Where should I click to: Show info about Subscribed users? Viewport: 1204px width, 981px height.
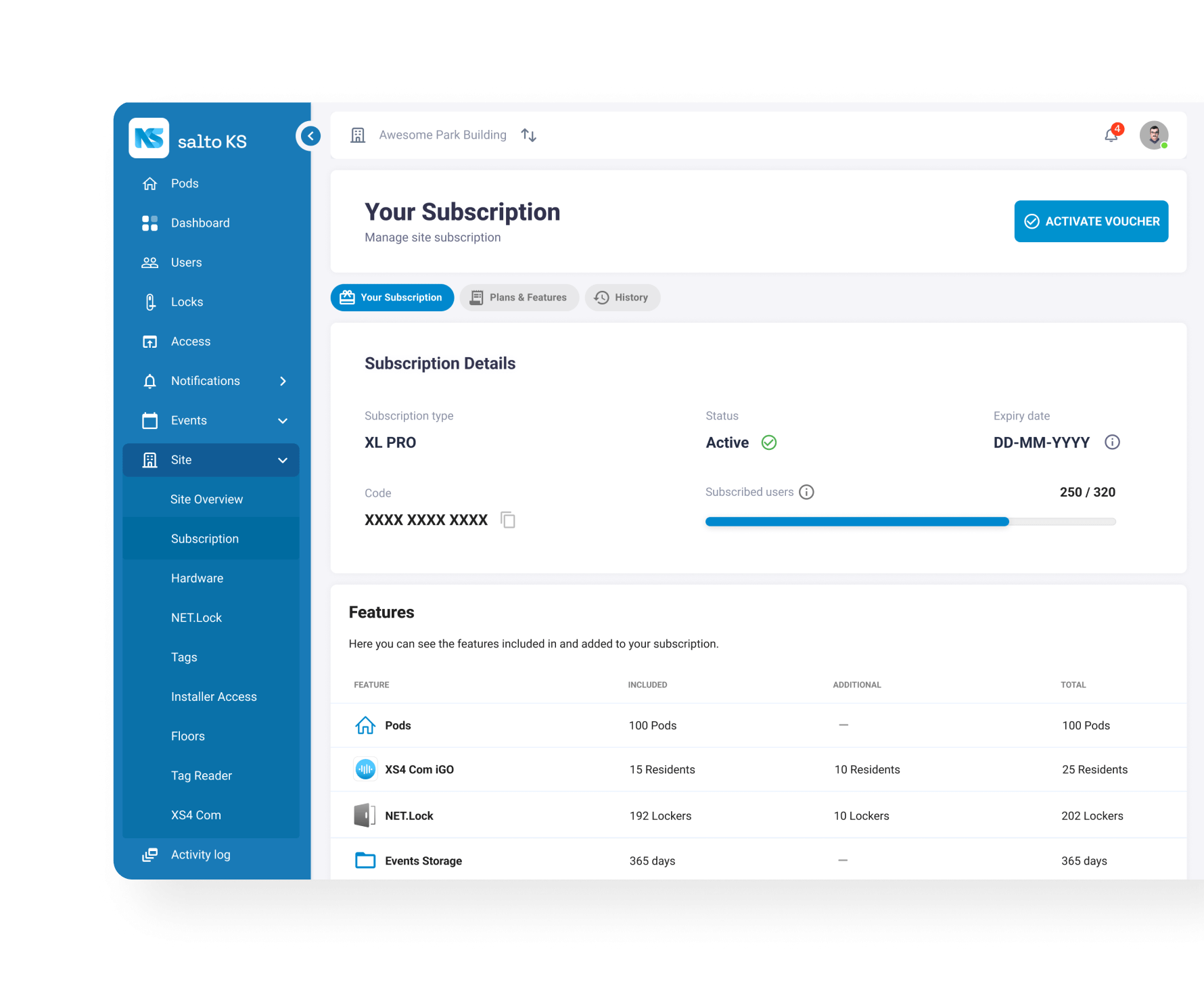[806, 493]
